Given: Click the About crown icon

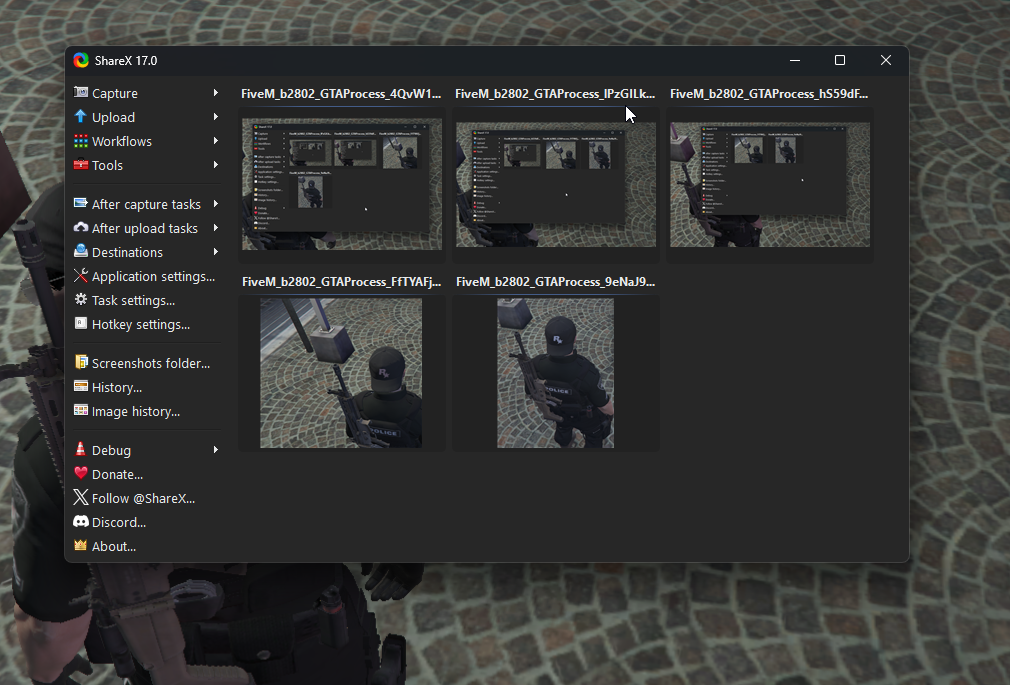Looking at the screenshot, I should [x=81, y=545].
